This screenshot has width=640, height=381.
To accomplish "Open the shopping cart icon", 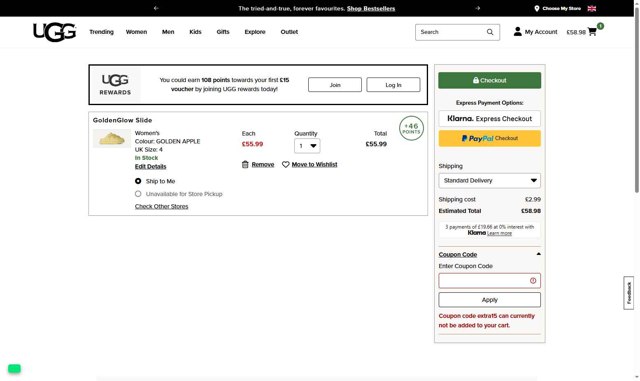I will click(x=592, y=32).
